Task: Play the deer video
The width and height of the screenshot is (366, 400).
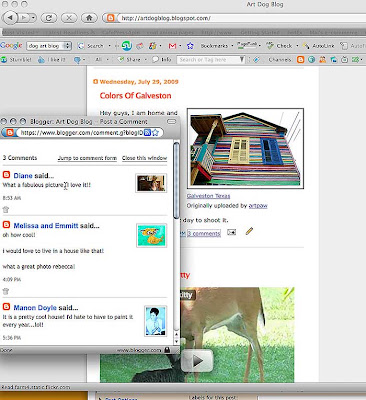Action: pos(197,360)
